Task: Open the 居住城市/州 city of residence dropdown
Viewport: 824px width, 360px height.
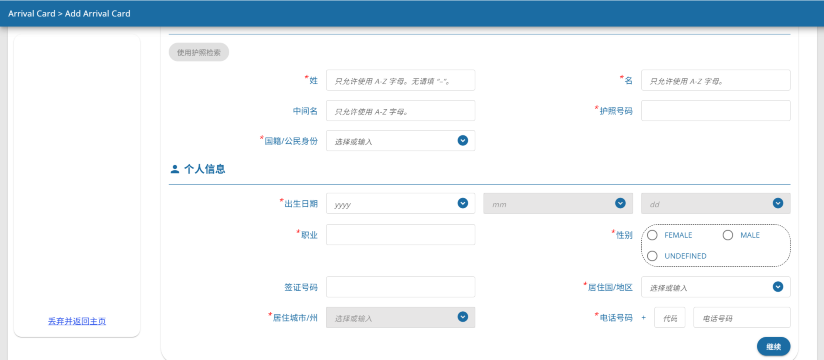Action: [400, 317]
